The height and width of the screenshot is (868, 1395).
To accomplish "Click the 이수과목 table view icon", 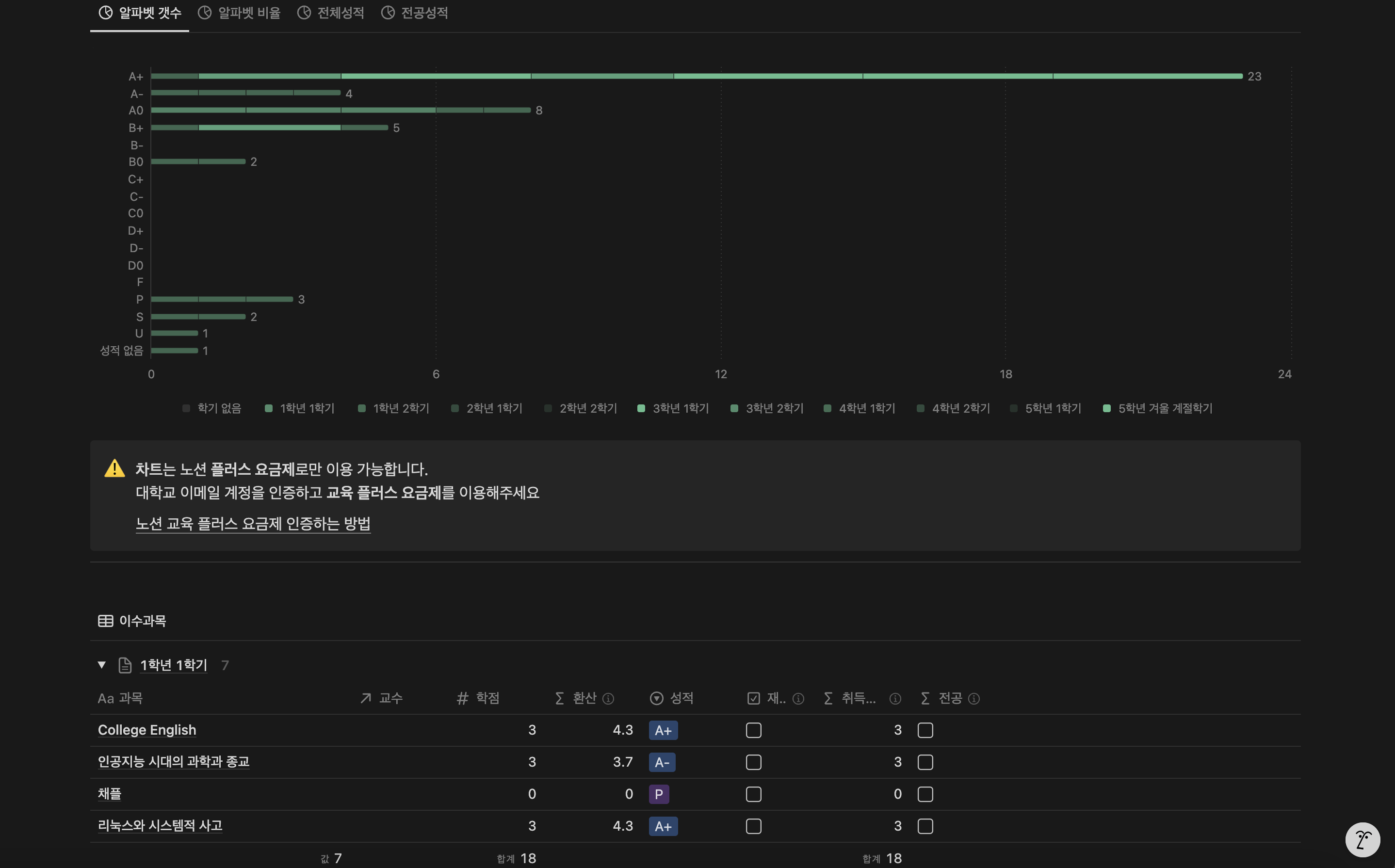I will [x=106, y=621].
